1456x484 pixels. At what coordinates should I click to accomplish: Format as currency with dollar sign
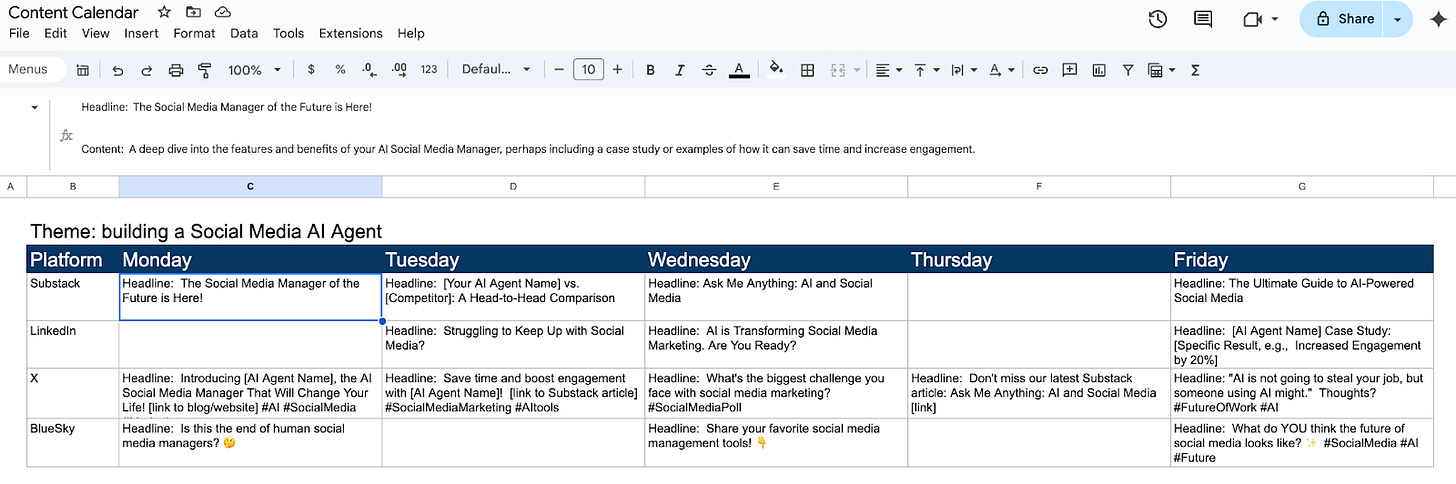[311, 70]
